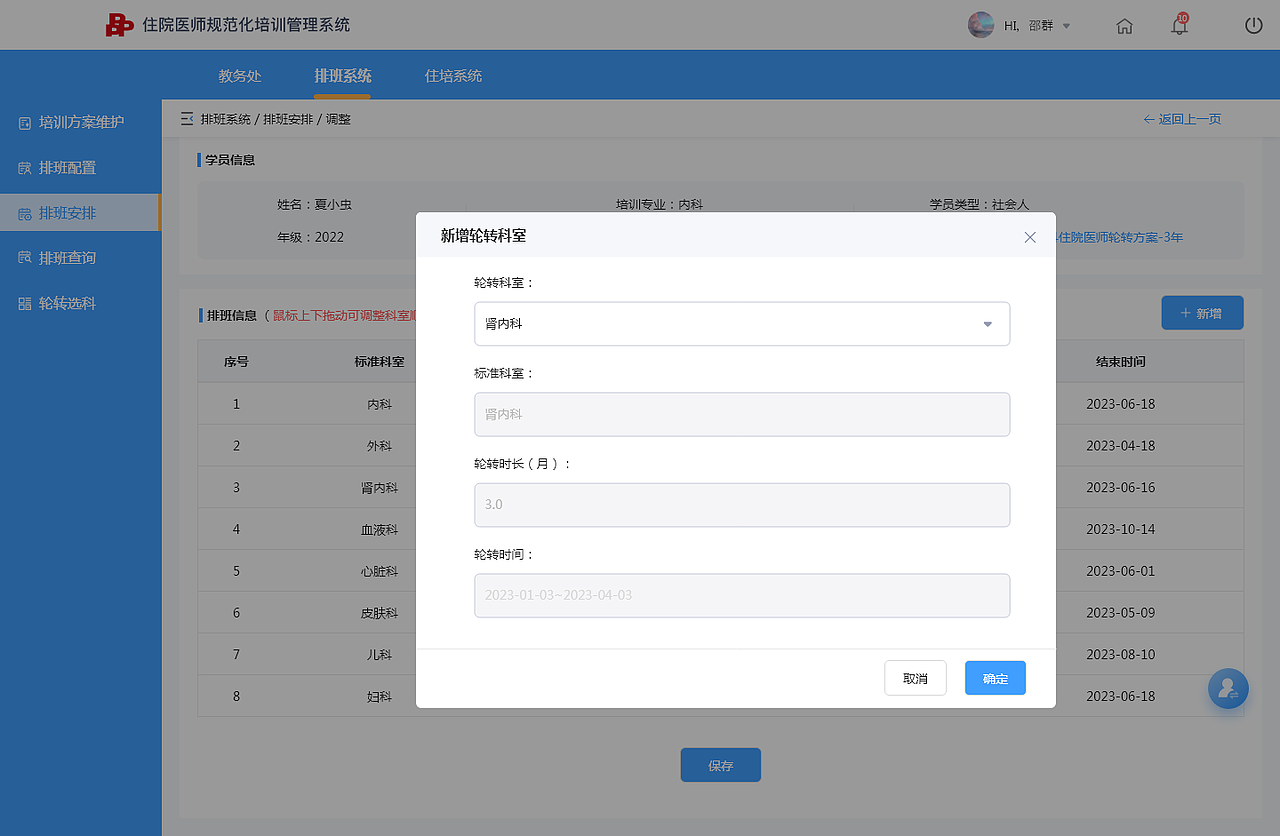Click the 轮转时间 date range field

[742, 595]
